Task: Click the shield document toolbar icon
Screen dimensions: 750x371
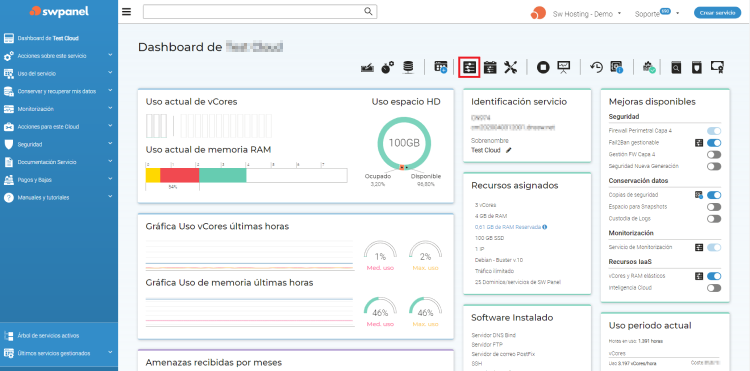Action: click(696, 67)
